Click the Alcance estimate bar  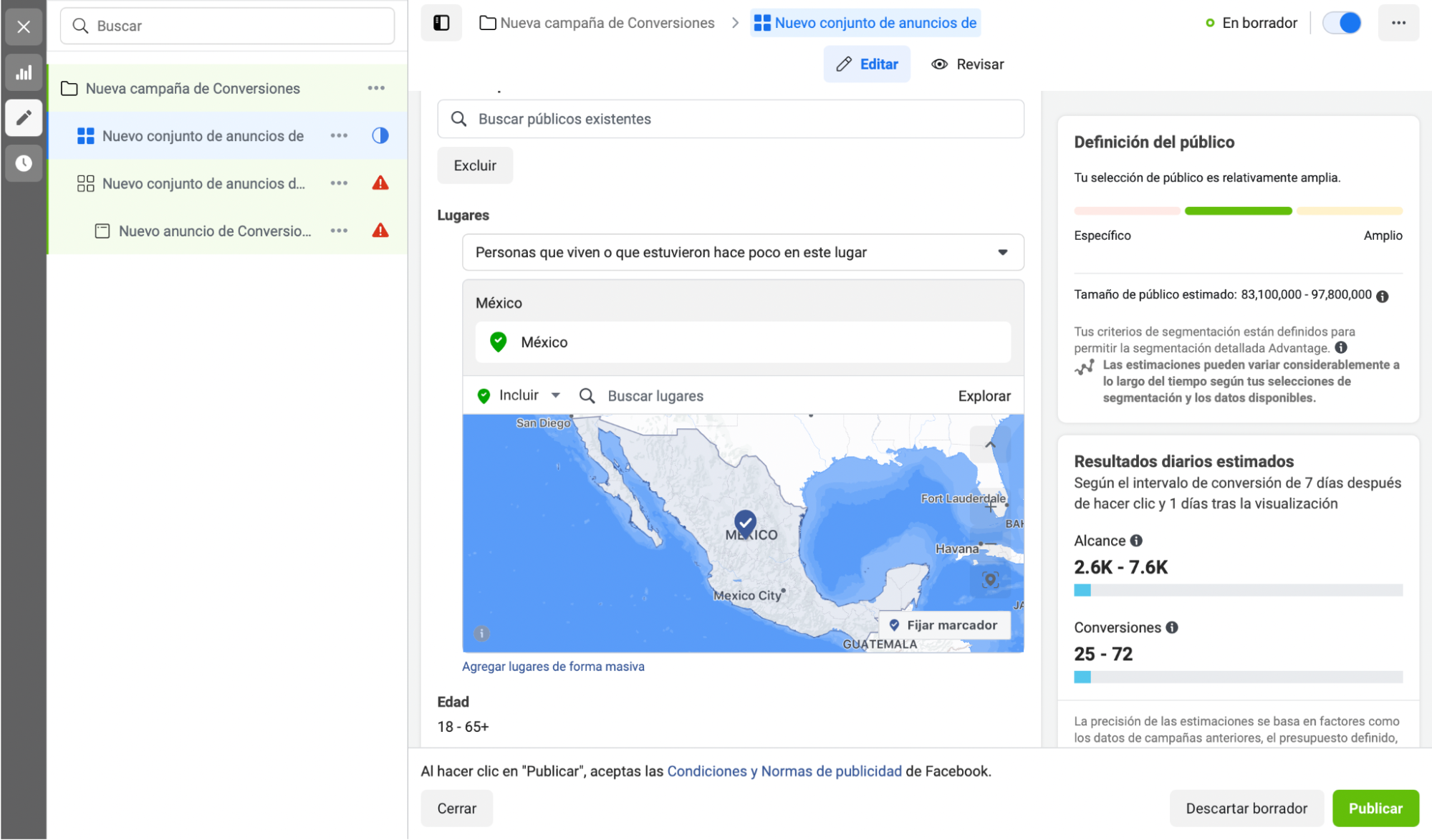point(1238,591)
